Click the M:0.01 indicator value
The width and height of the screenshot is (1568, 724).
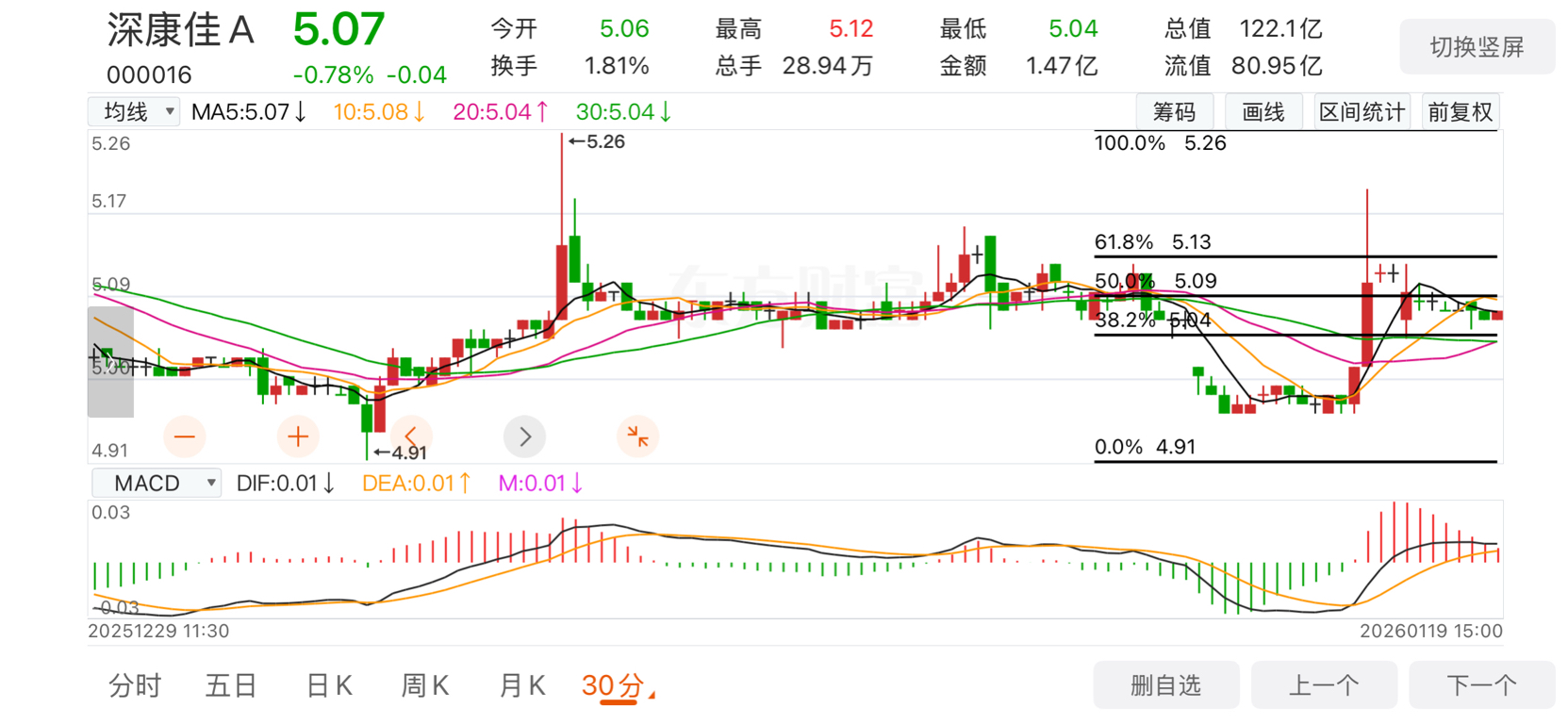click(541, 484)
